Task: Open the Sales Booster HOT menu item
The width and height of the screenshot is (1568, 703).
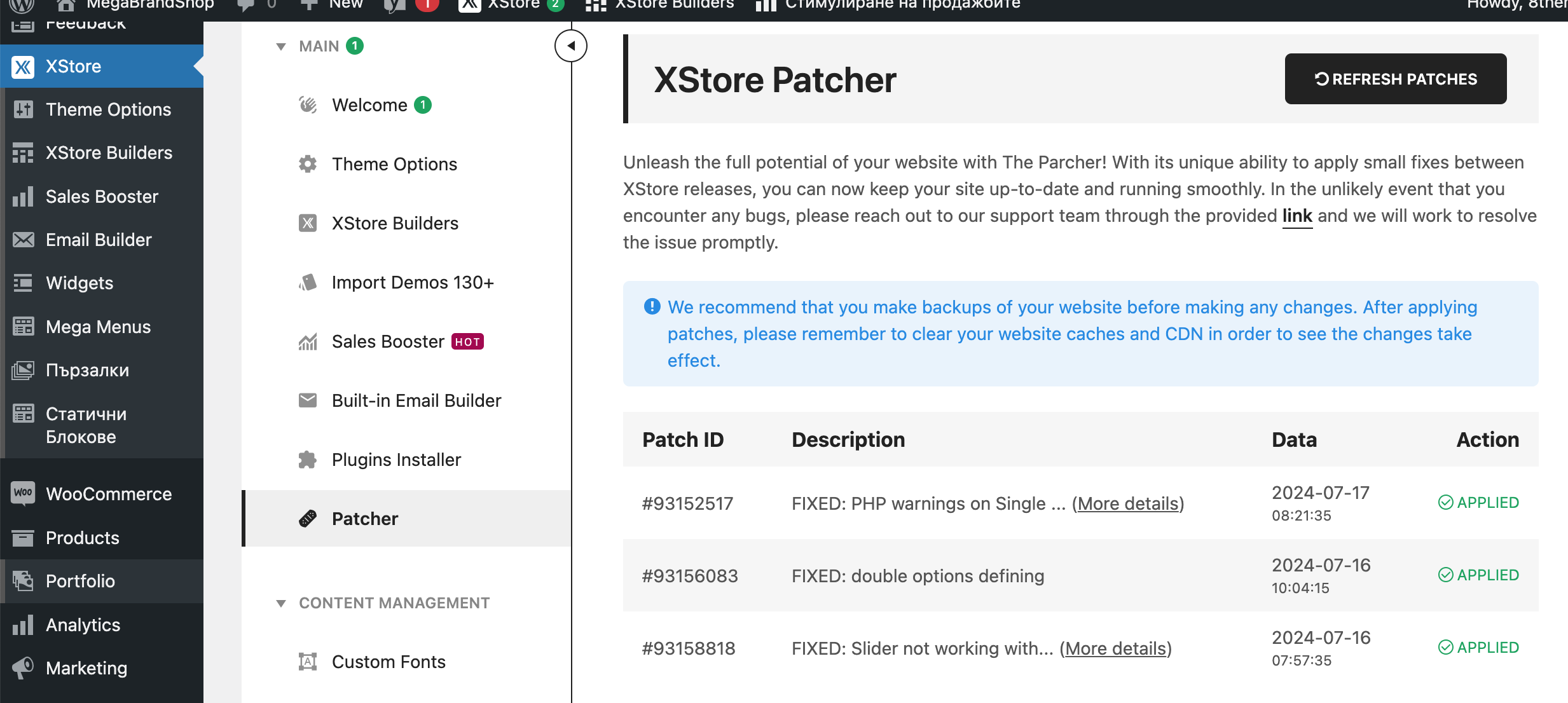Action: 388,341
